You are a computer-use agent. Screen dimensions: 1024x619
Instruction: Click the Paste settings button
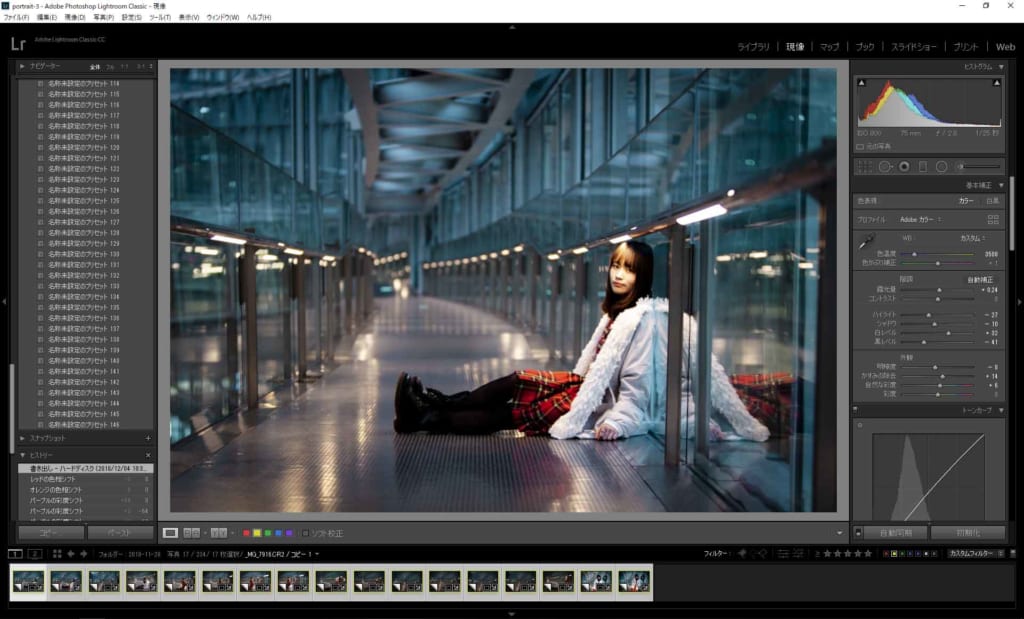coord(120,533)
